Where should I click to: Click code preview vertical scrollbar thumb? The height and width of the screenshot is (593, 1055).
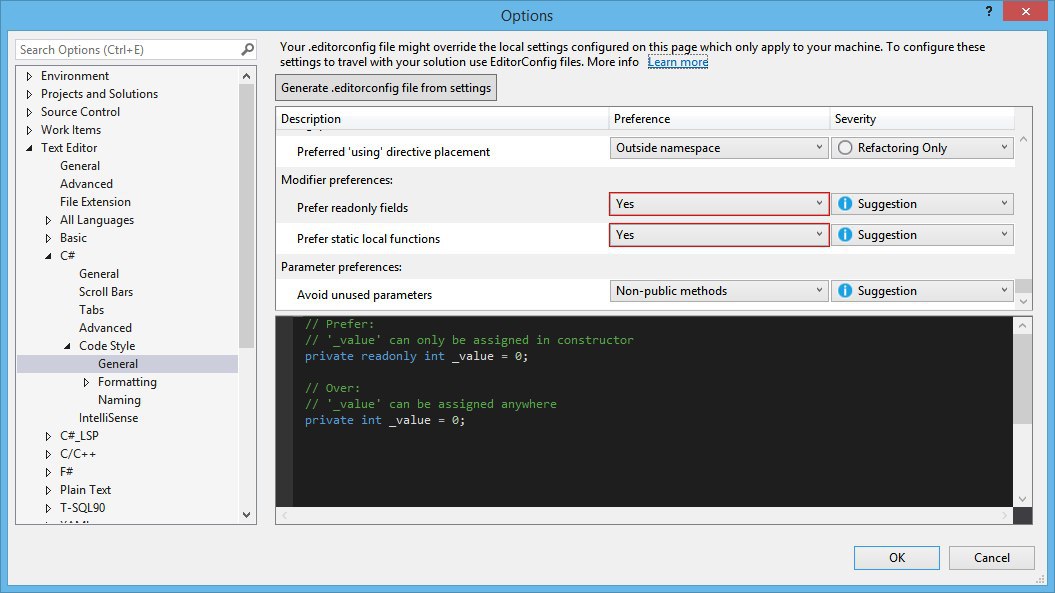coord(1023,378)
